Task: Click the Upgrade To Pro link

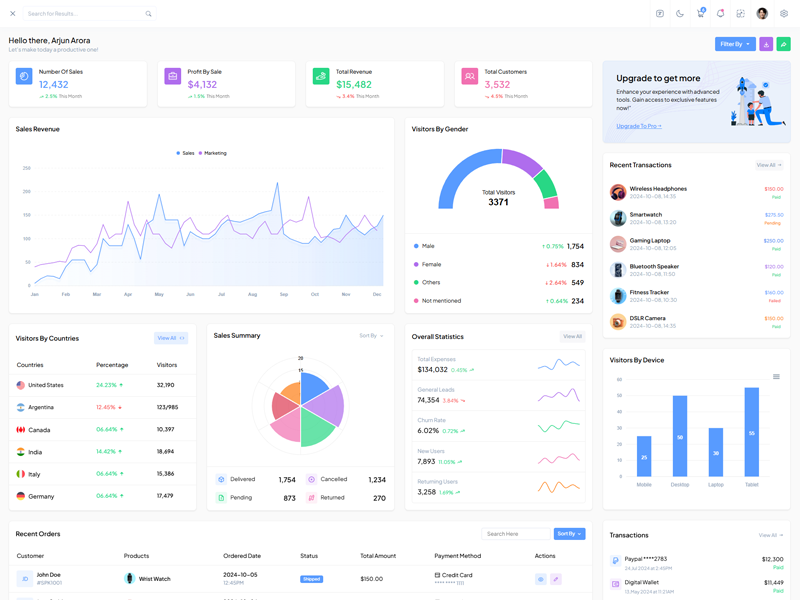Action: click(x=639, y=126)
